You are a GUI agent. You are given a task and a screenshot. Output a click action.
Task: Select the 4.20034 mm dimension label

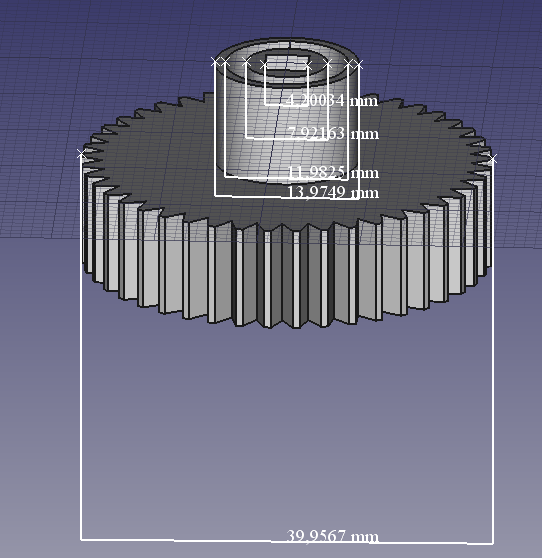(x=331, y=101)
